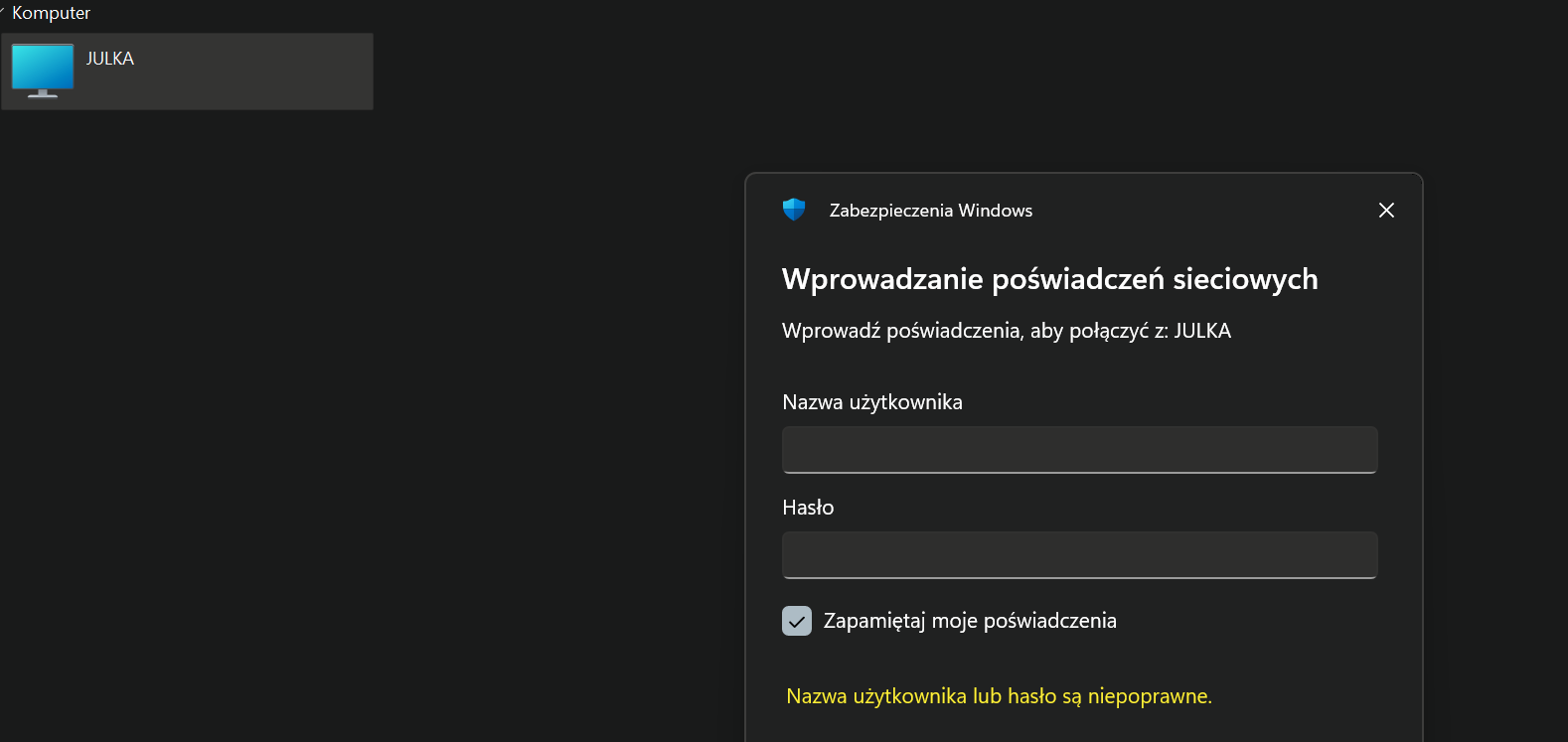Click the Windows Security shield icon
The width and height of the screenshot is (1568, 742).
(x=794, y=210)
